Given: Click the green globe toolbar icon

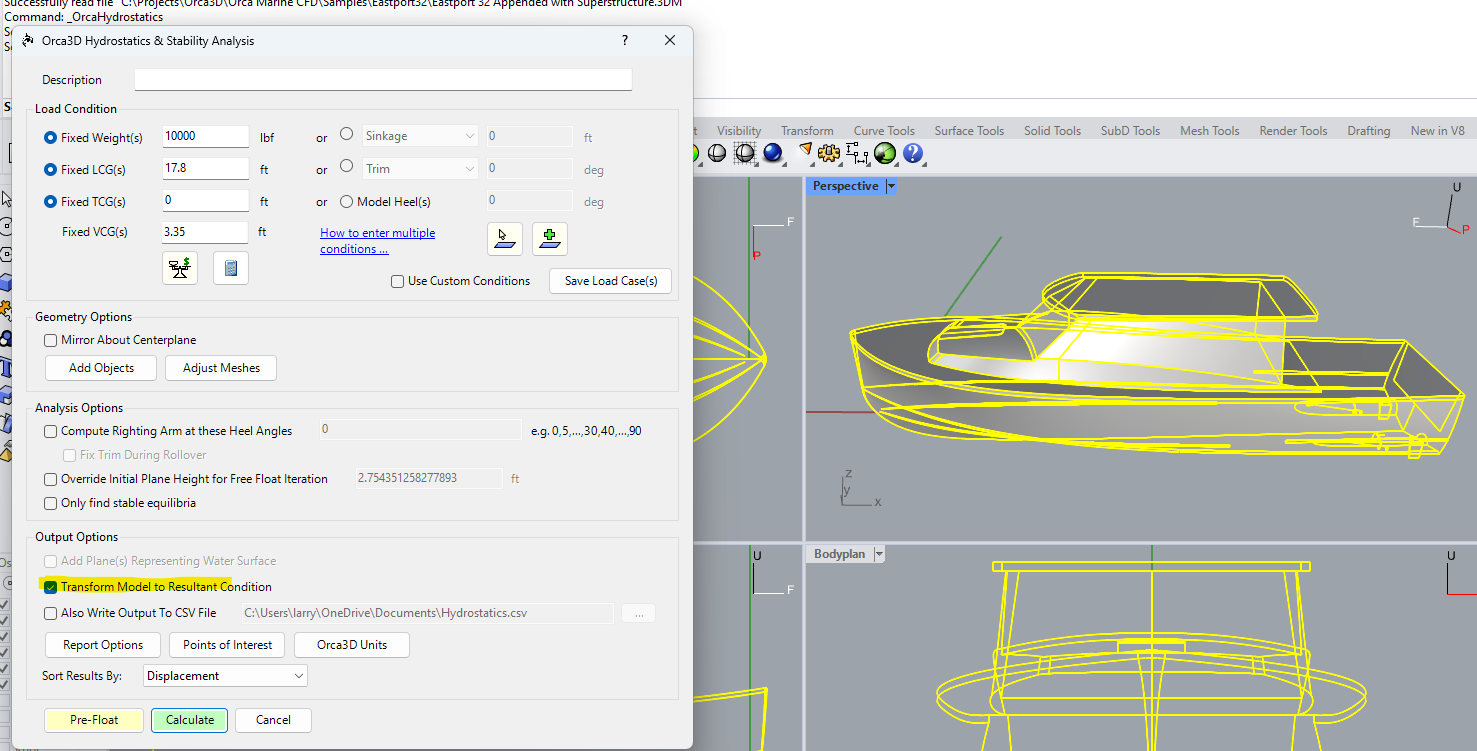Looking at the screenshot, I should pyautogui.click(x=885, y=153).
